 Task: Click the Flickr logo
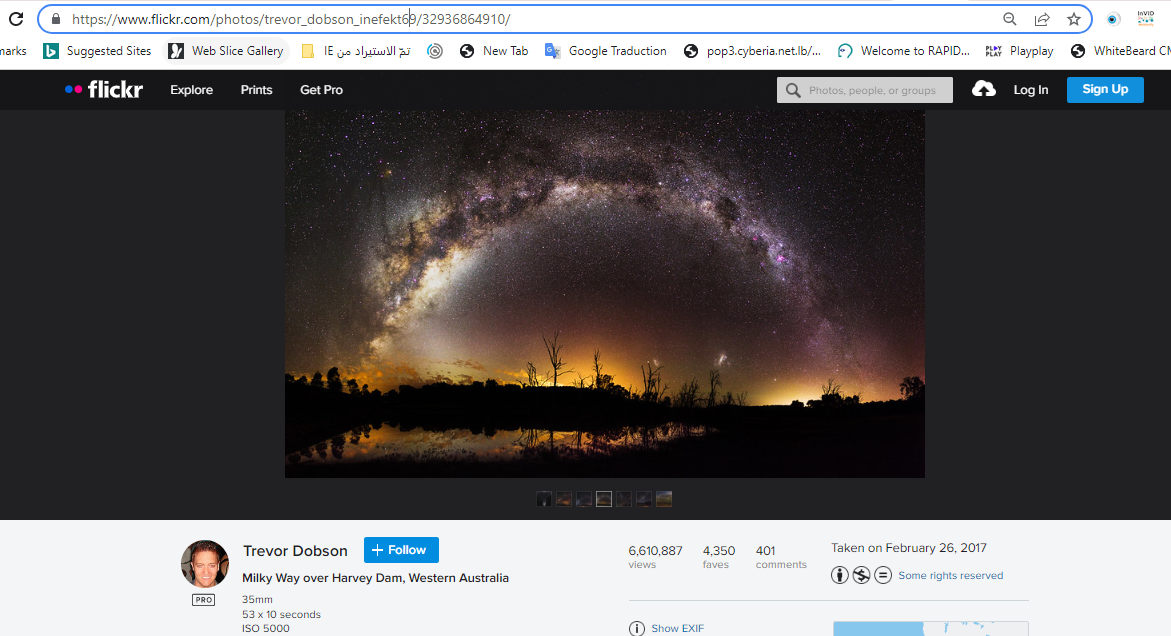tap(104, 90)
